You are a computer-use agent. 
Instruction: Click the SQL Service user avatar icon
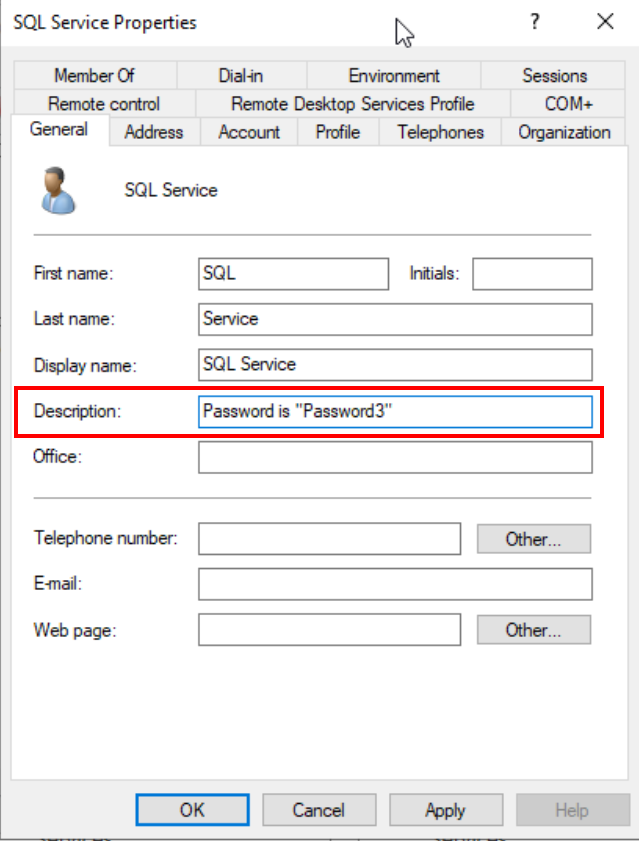click(59, 190)
